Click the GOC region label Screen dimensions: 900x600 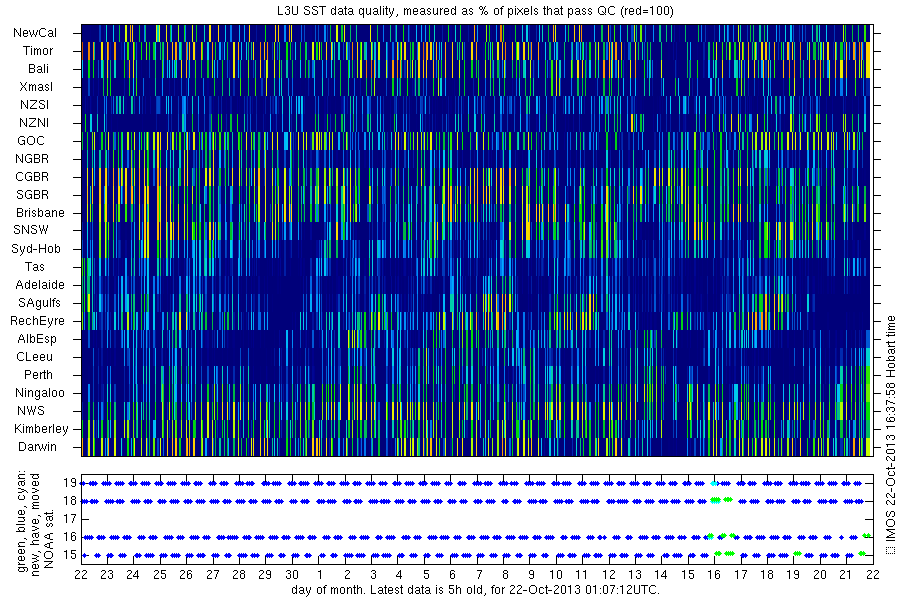click(31, 141)
